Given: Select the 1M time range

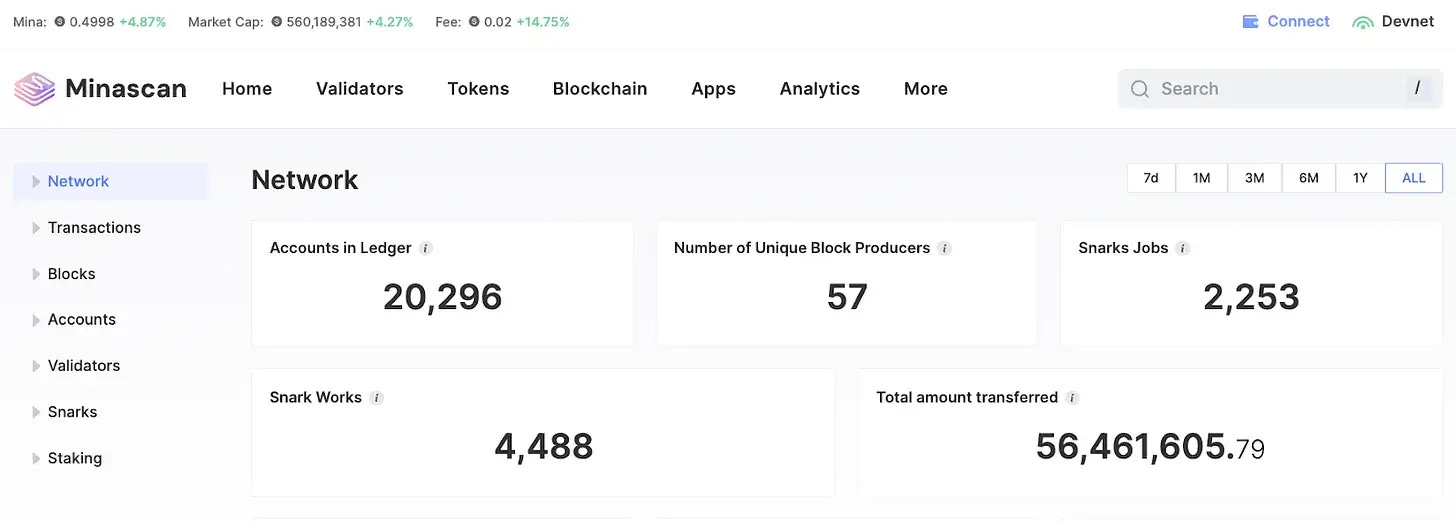Looking at the screenshot, I should click(x=1202, y=178).
